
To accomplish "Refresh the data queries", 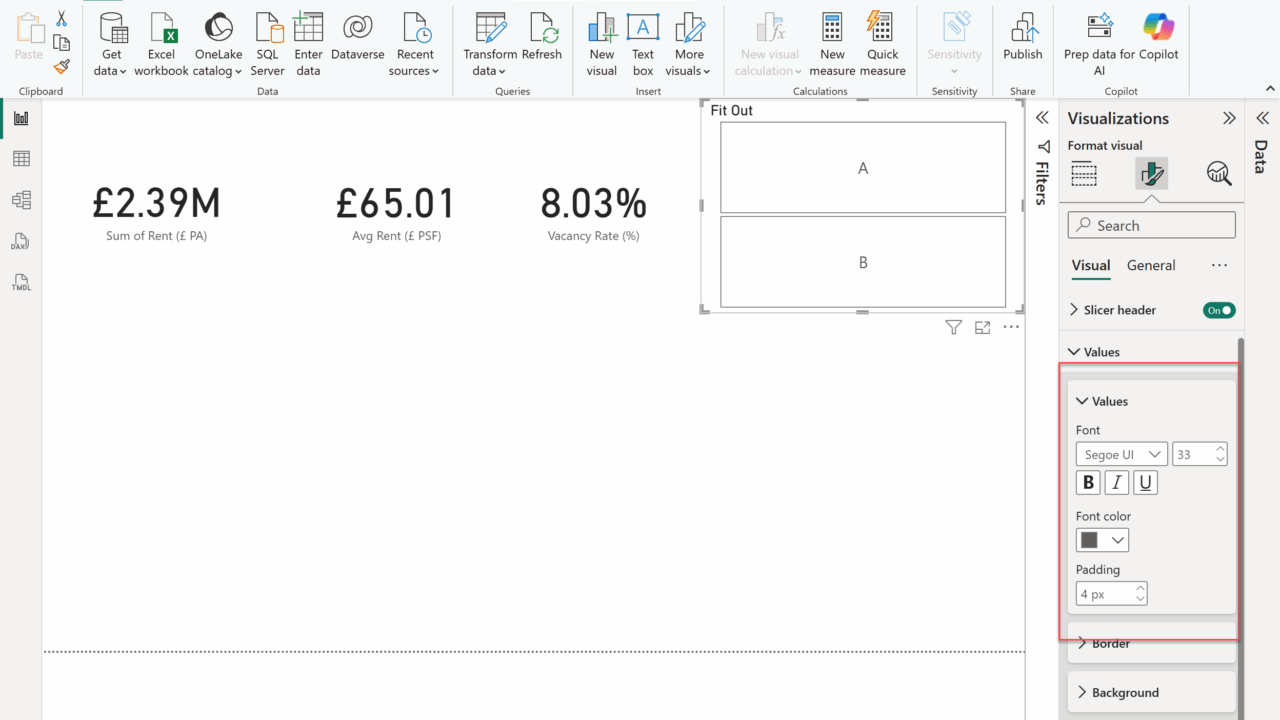I will click(x=542, y=37).
